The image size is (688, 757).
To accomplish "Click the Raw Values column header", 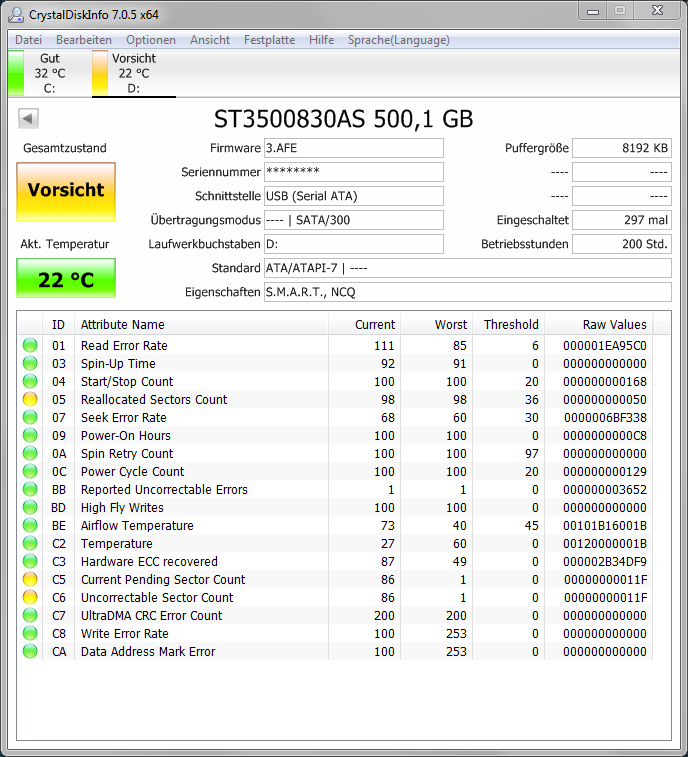I will click(599, 324).
